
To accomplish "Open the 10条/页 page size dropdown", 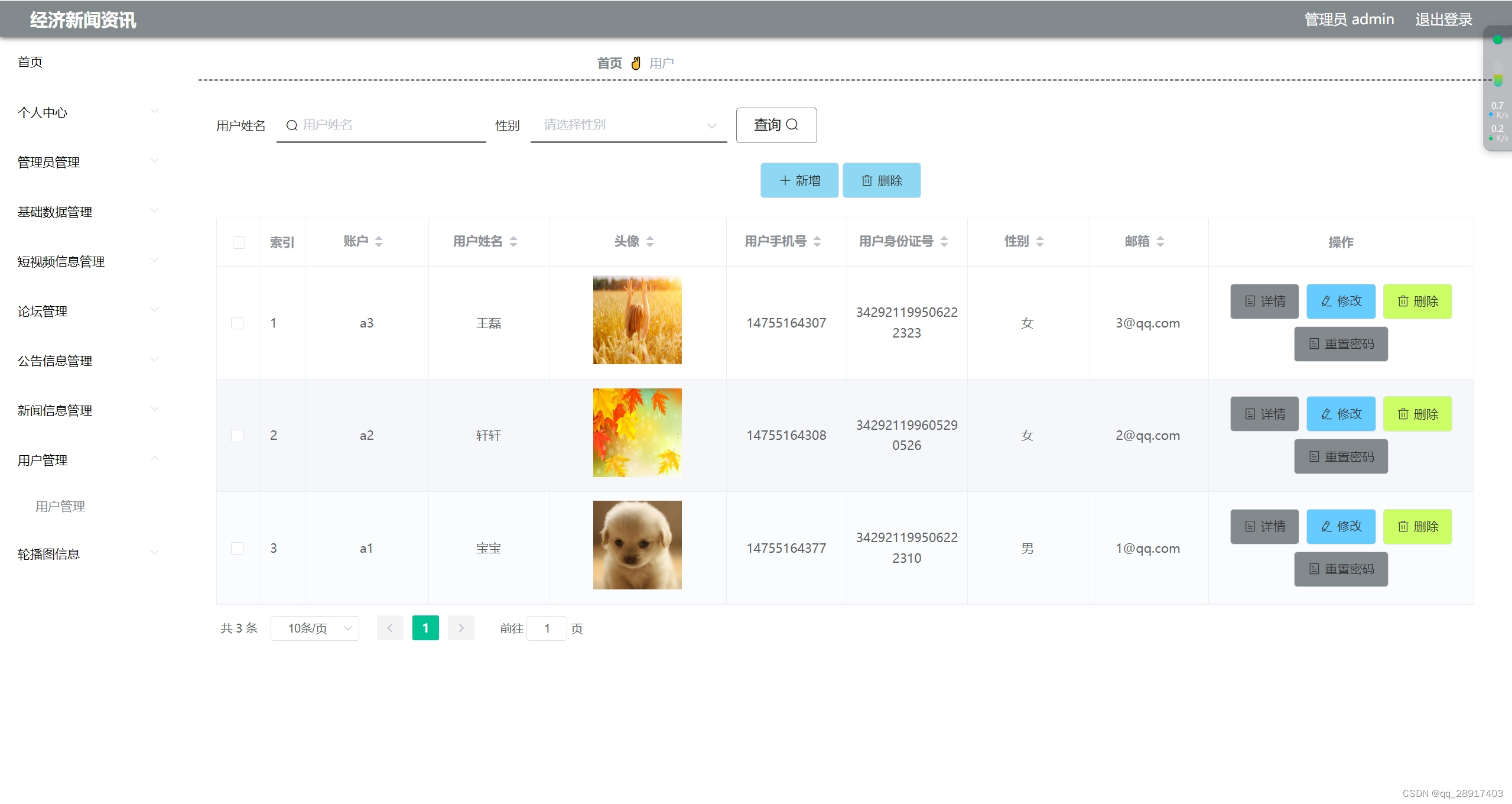I will pyautogui.click(x=314, y=628).
